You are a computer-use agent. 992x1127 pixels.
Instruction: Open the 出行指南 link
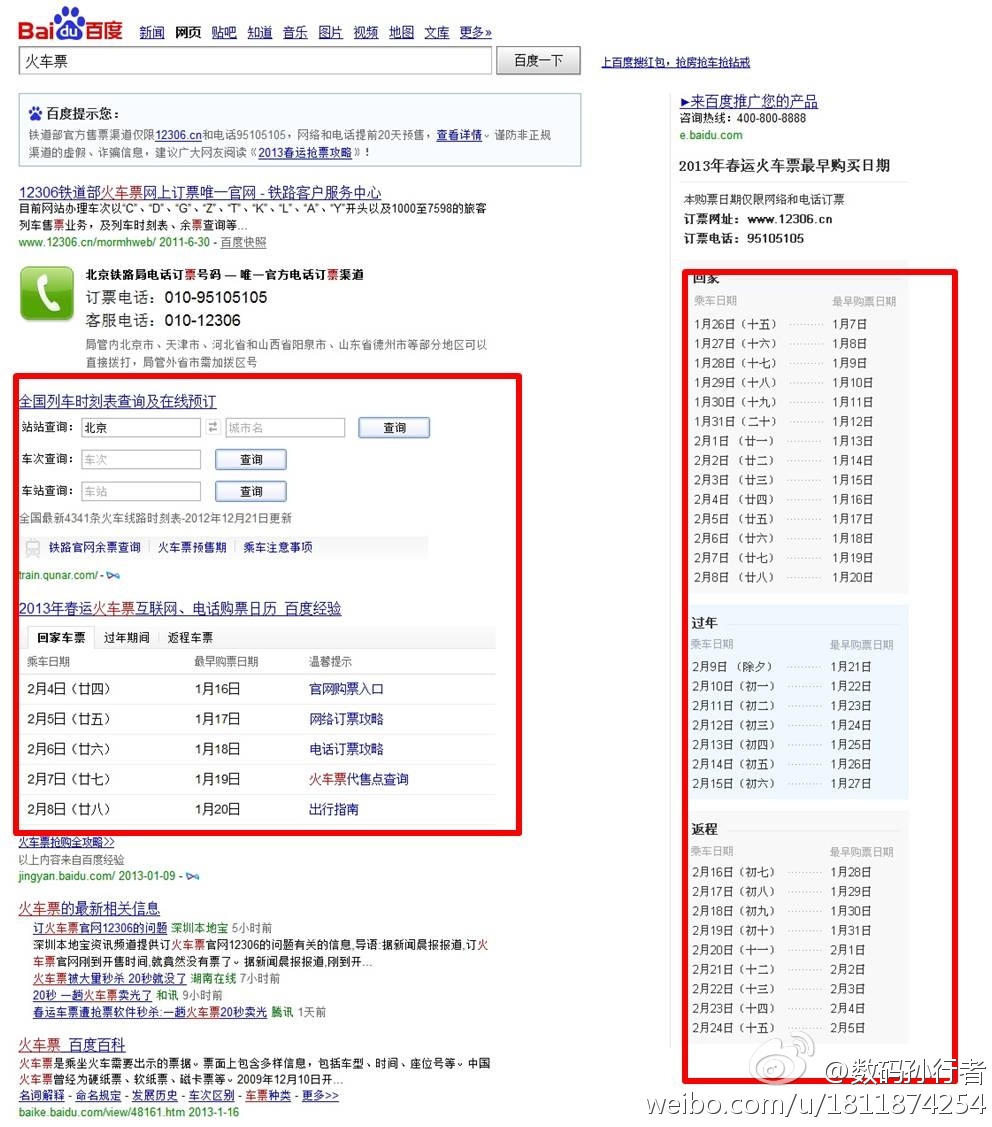pos(334,809)
